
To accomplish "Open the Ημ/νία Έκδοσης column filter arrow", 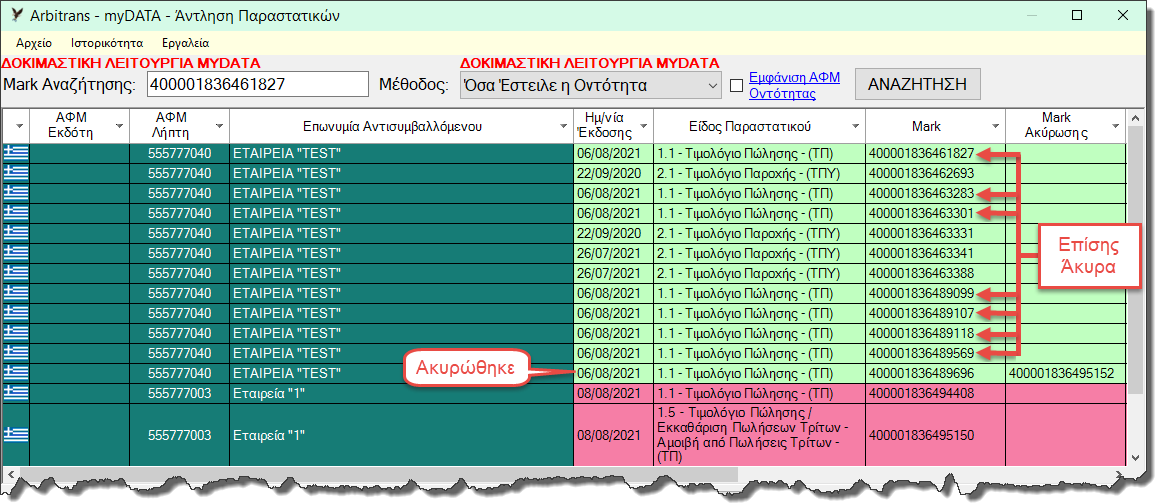I will point(643,127).
